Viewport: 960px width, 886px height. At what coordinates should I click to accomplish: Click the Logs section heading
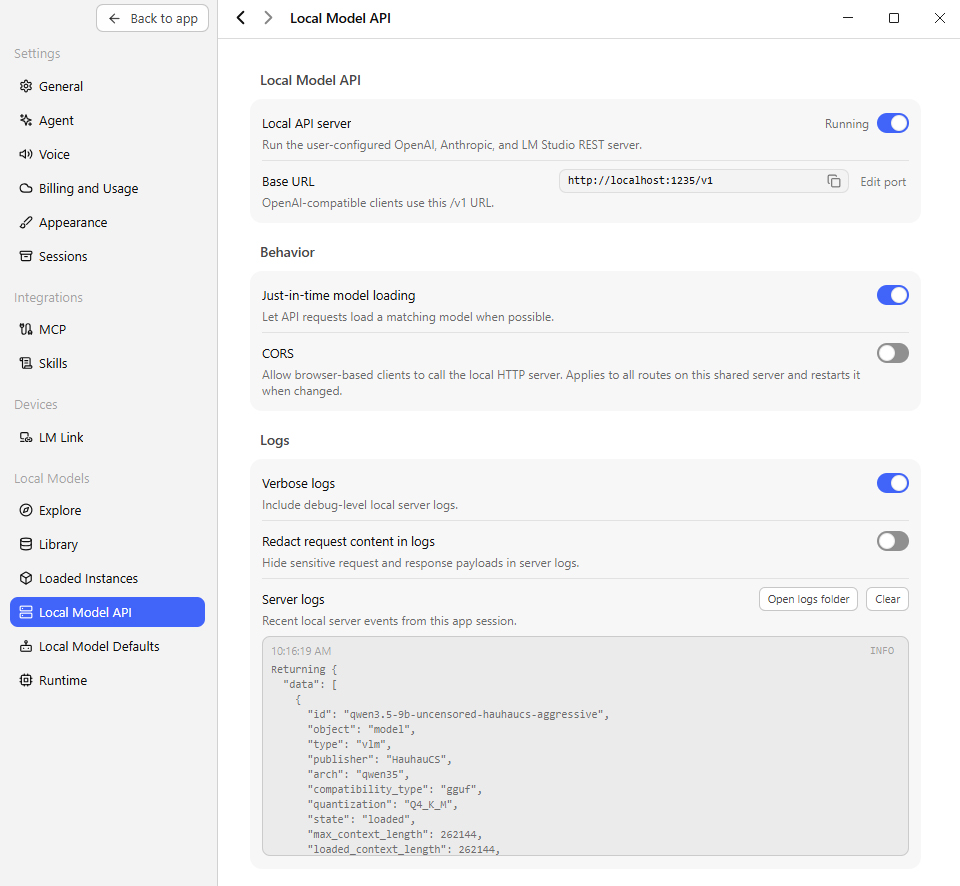[x=274, y=440]
